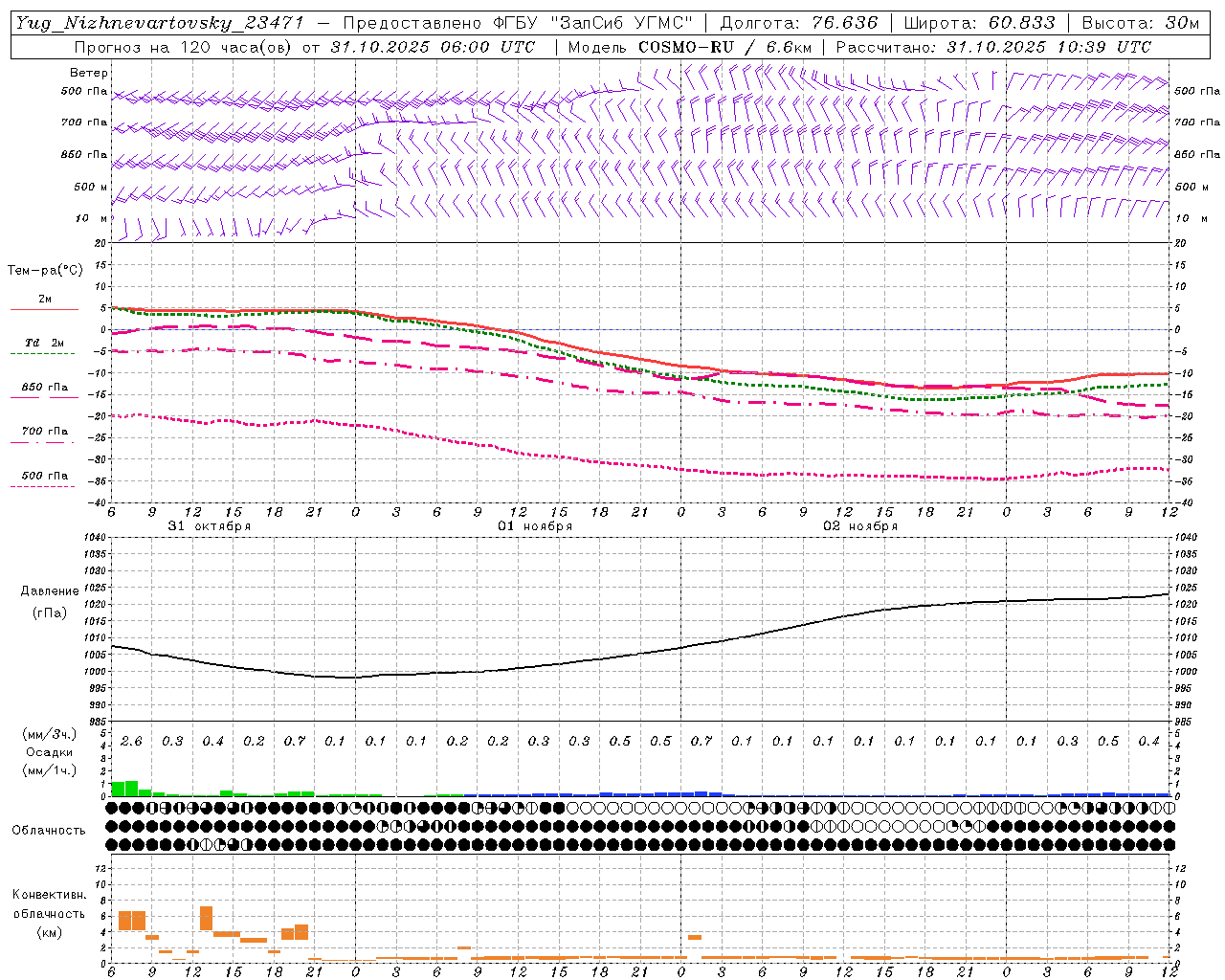
Task: Click 'Рассчитано: 31.10.2025 10:39 UTC' text
Action: click(x=993, y=47)
